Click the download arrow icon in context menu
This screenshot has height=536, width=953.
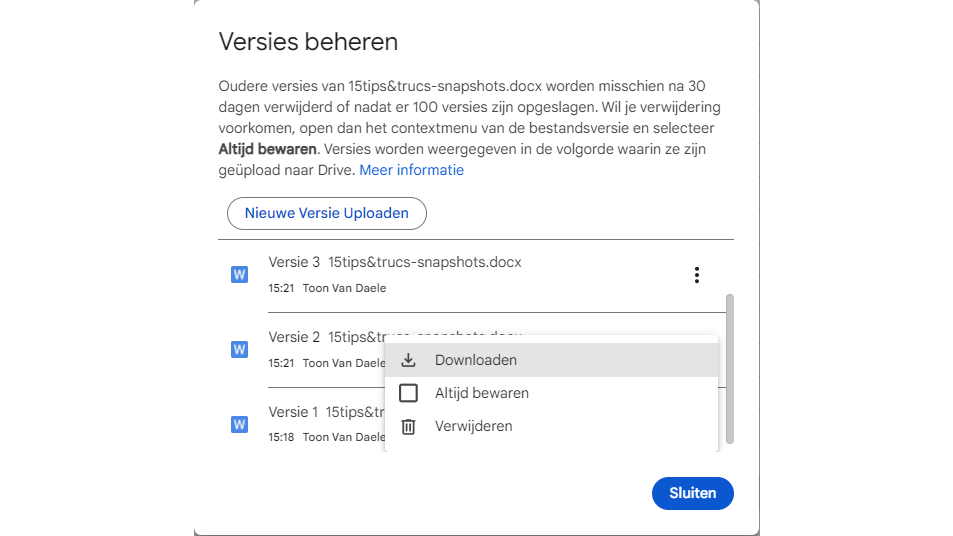click(408, 360)
